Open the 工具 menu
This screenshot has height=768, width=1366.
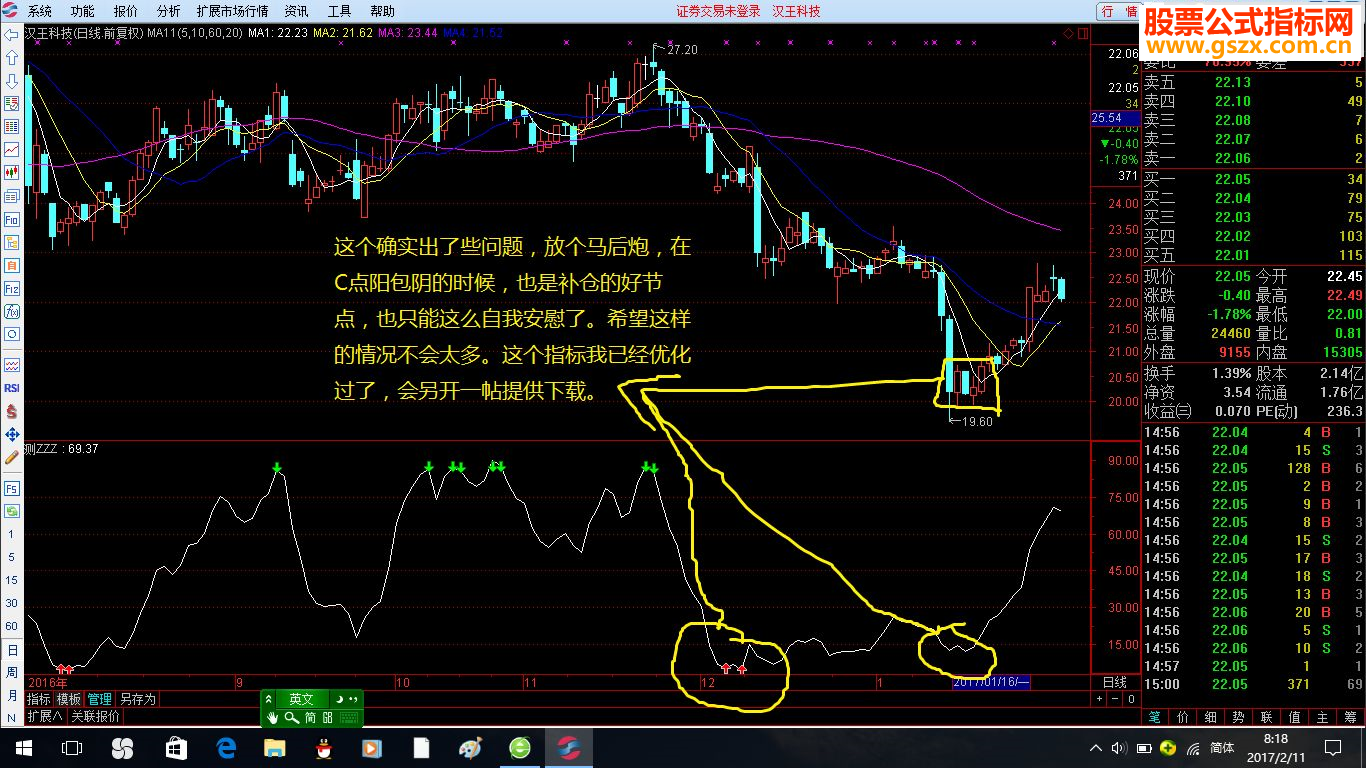pyautogui.click(x=339, y=11)
